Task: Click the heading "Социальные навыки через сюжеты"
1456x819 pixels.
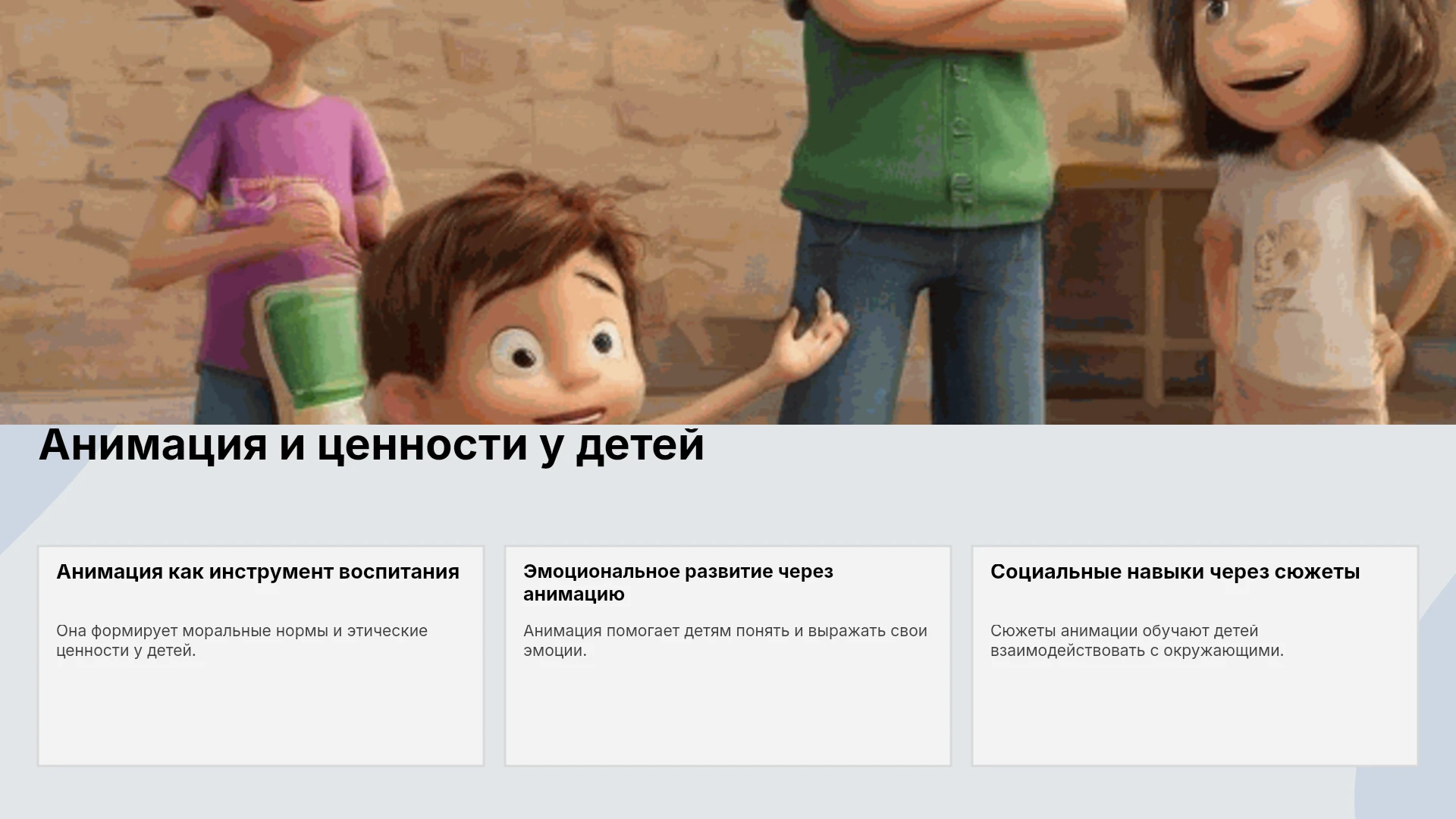Action: (x=1175, y=572)
